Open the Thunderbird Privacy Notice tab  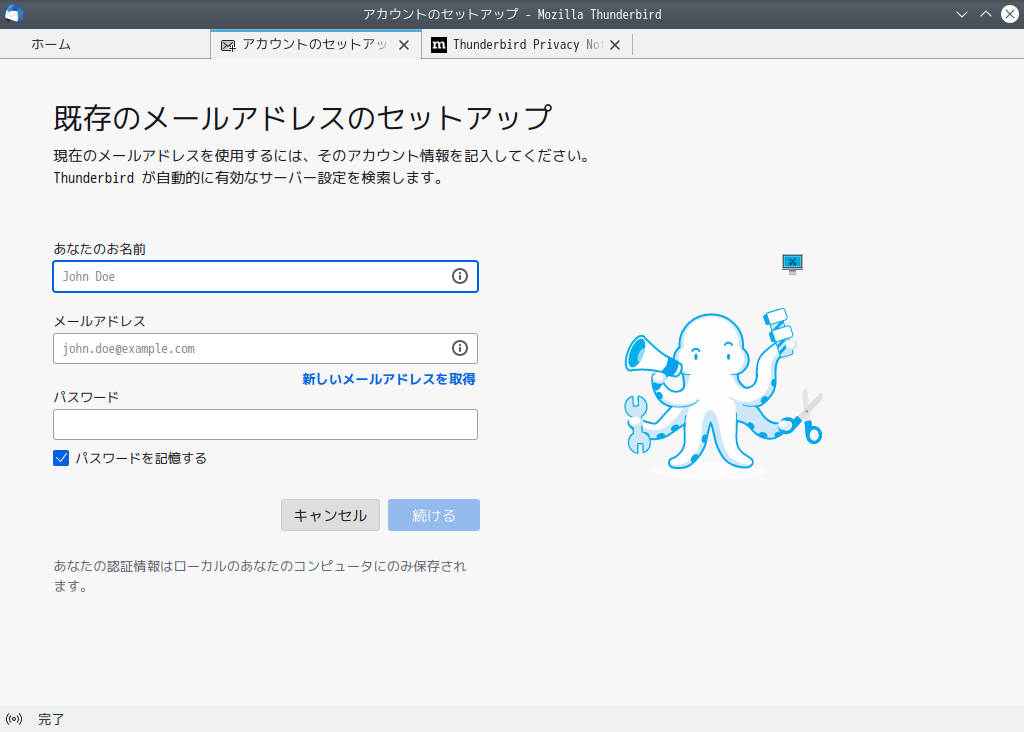tap(526, 44)
